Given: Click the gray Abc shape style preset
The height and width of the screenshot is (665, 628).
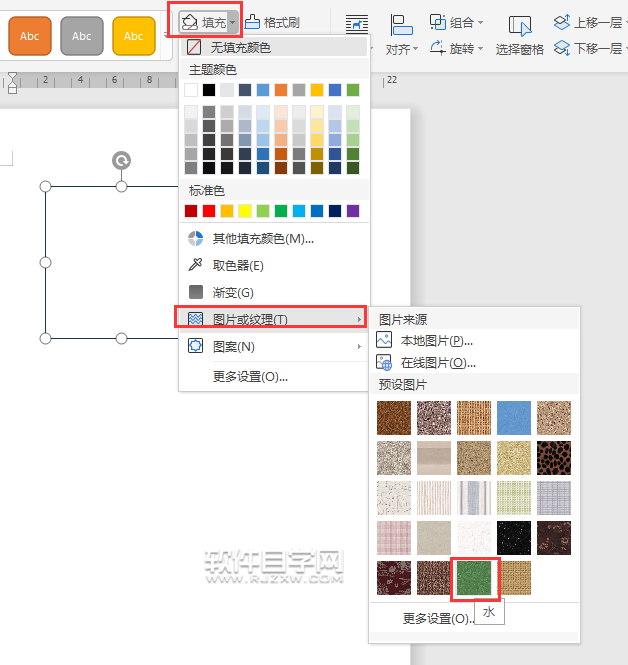Looking at the screenshot, I should [x=82, y=36].
